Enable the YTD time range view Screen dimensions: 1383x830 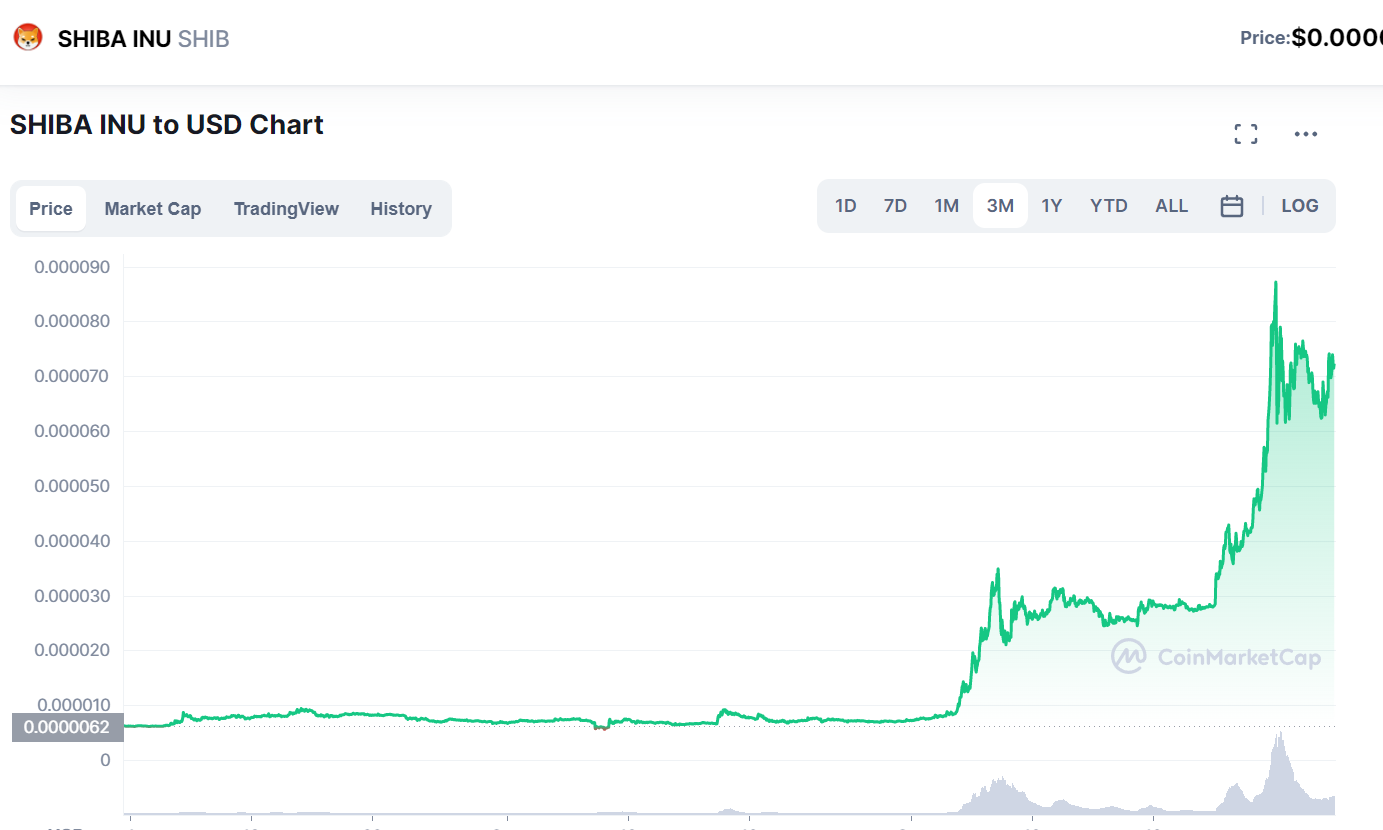point(1108,205)
